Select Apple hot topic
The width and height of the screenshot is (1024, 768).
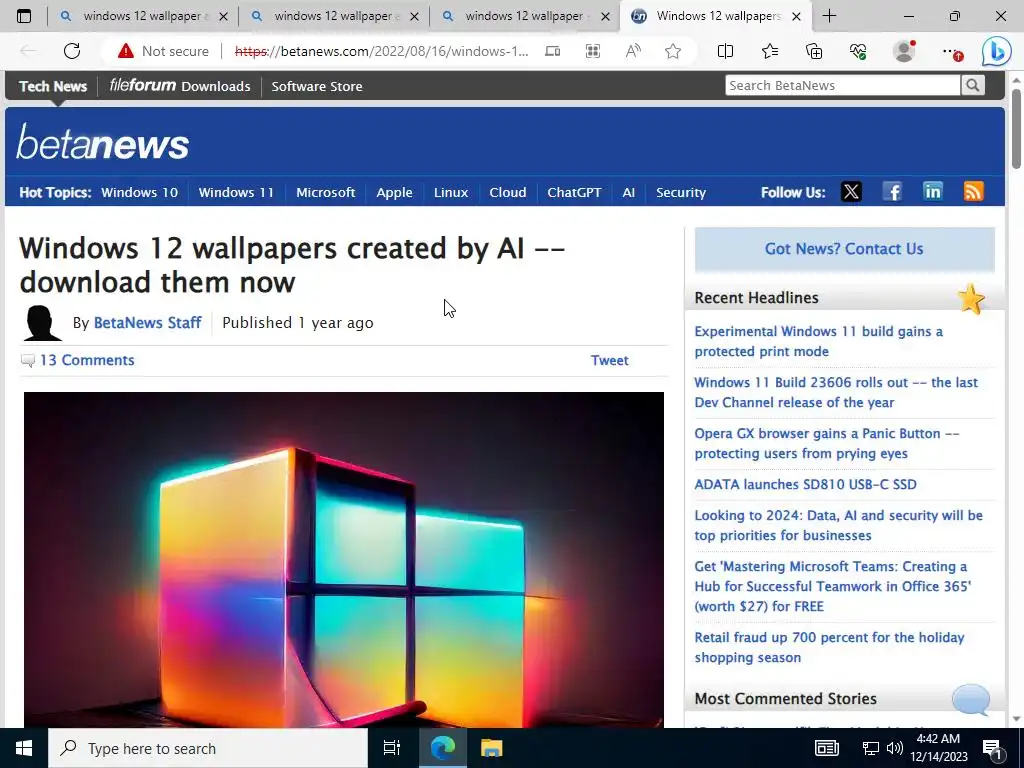pyautogui.click(x=394, y=192)
